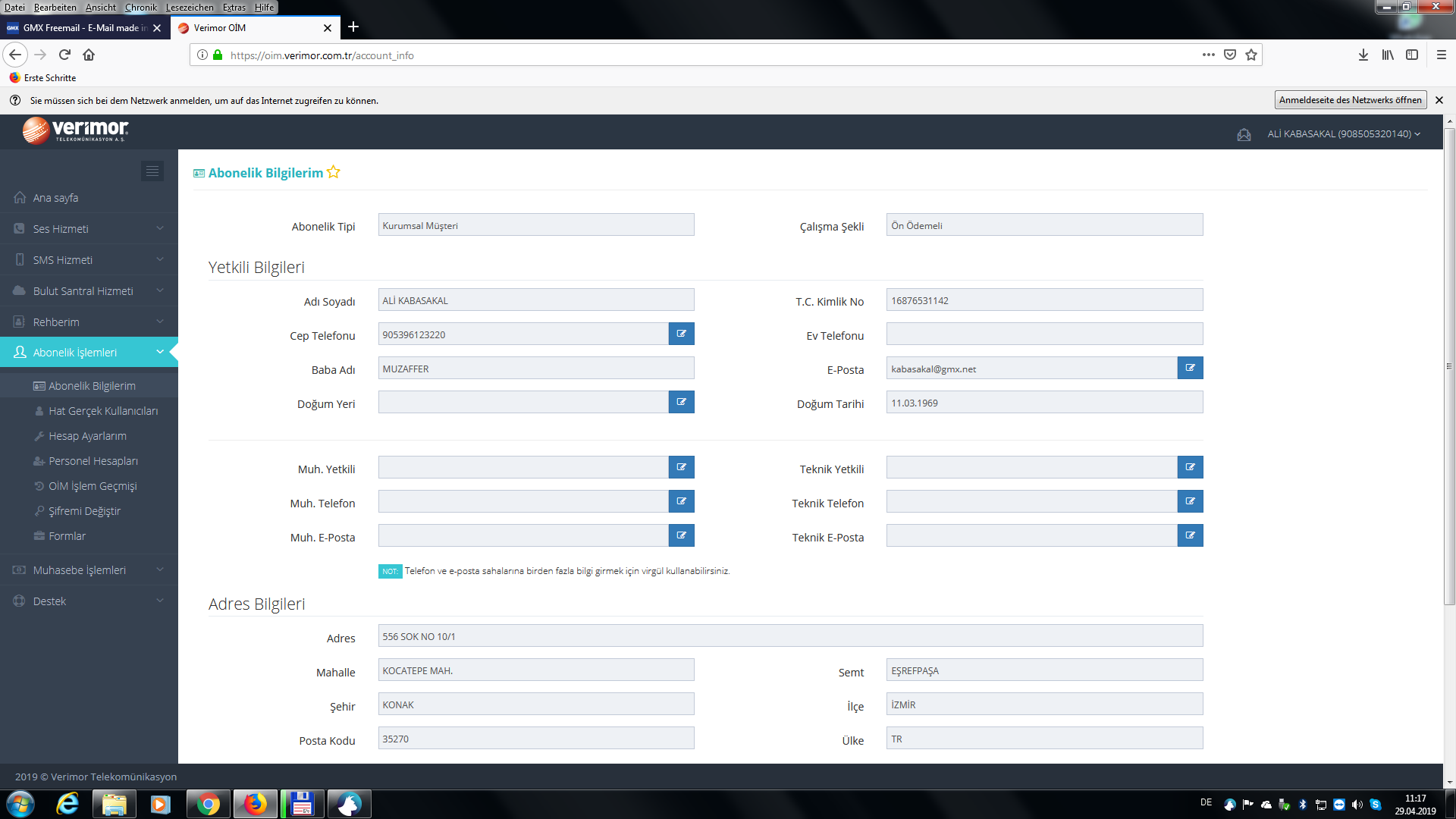Edit the Cep Telefonu field icon
This screenshot has width=1456, height=819.
click(x=681, y=334)
